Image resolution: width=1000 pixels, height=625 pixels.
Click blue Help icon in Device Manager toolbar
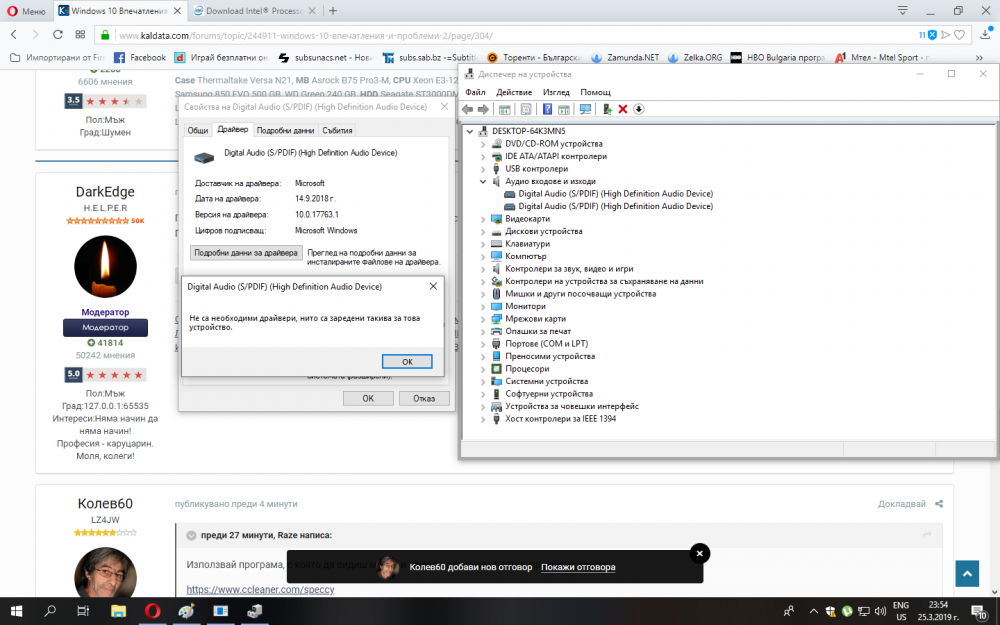pos(547,110)
